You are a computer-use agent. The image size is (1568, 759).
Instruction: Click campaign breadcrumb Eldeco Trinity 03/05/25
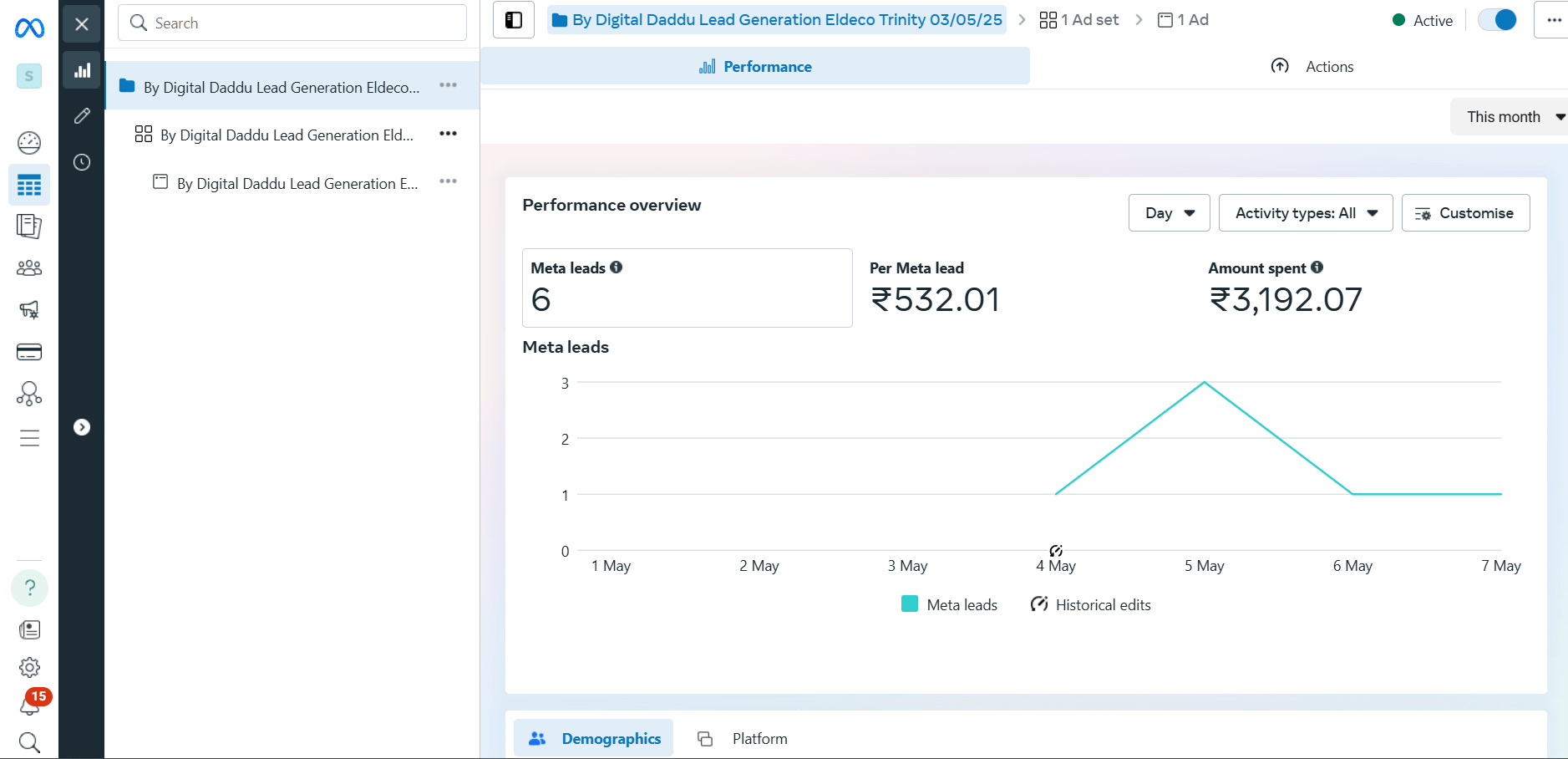[777, 20]
